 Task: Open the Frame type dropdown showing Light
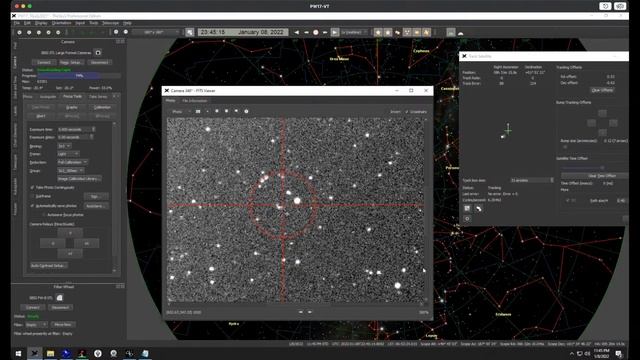68,154
